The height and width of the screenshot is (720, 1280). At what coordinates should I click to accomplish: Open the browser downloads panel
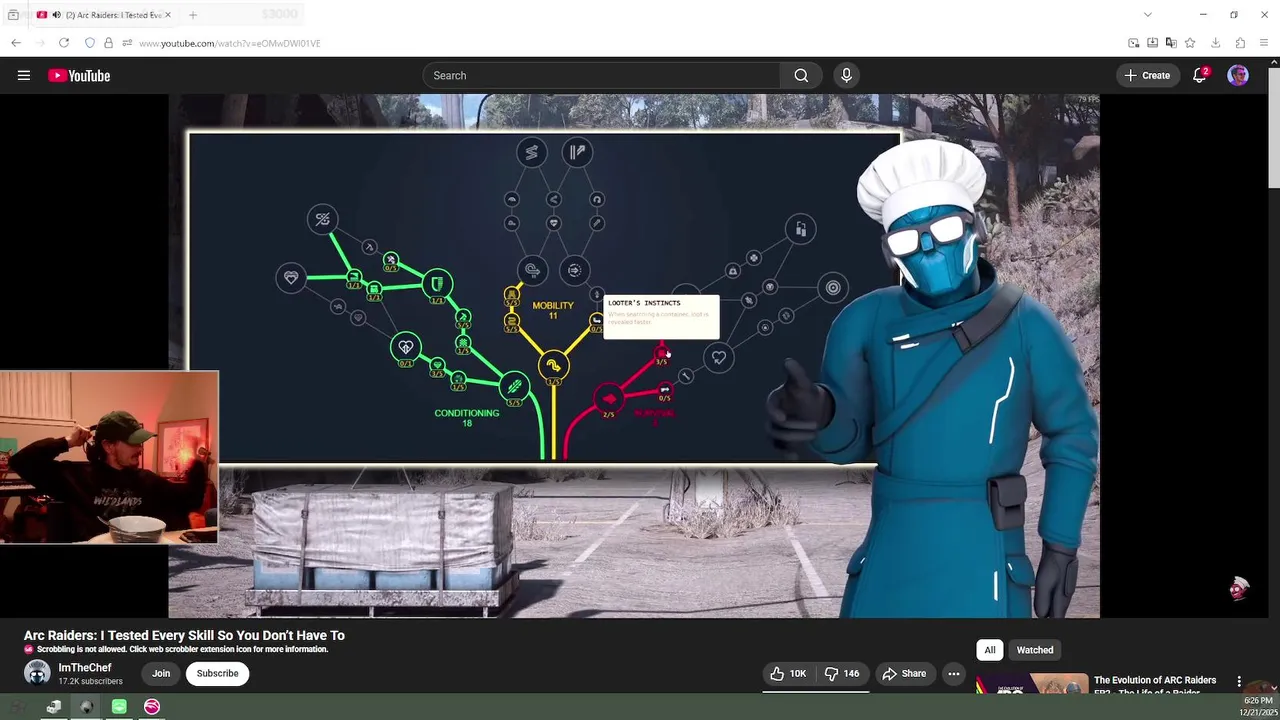tap(1216, 43)
